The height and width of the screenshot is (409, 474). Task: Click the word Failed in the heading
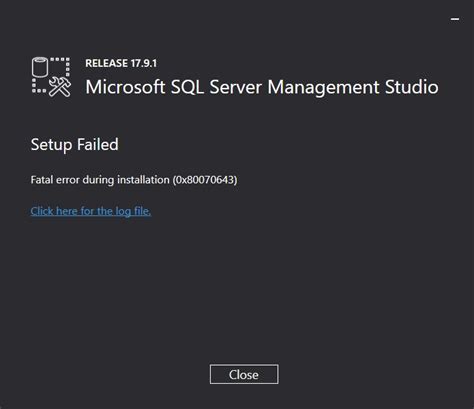(98, 145)
